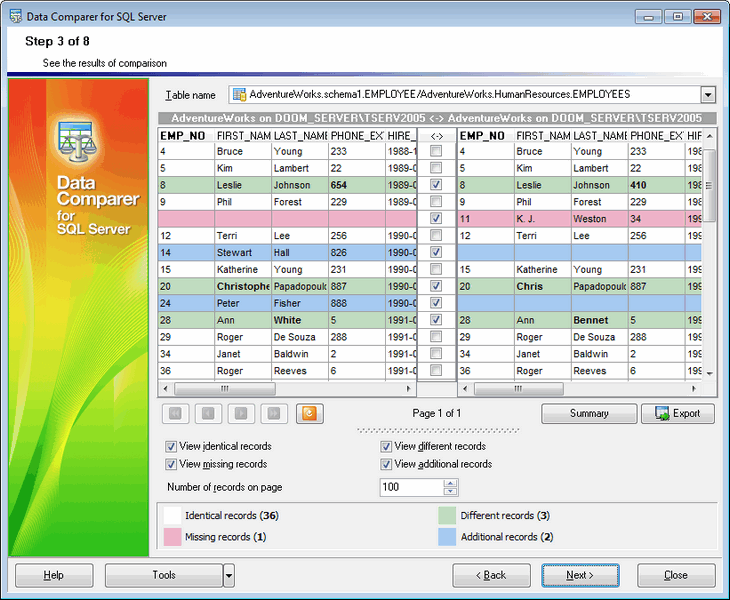Sort by the left EMP_NO column header
Image resolution: width=730 pixels, height=600 pixels.
(185, 135)
